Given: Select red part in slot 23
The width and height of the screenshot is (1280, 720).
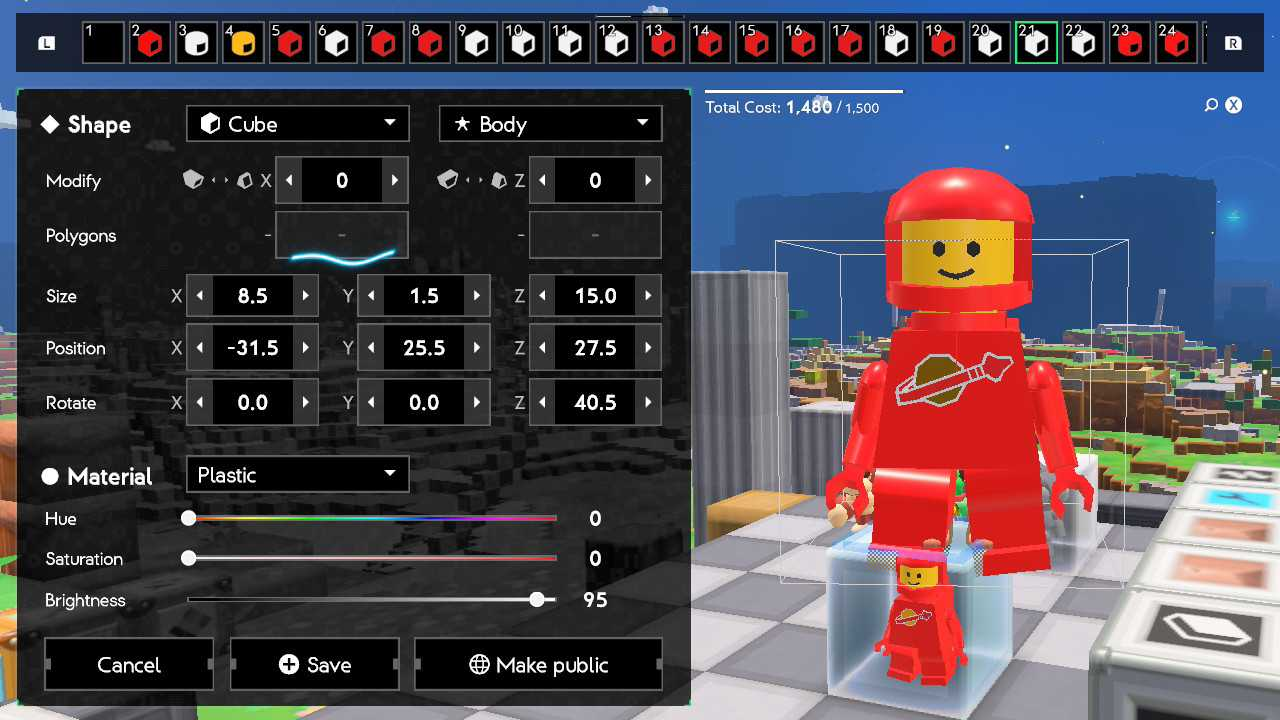Looking at the screenshot, I should point(1130,43).
